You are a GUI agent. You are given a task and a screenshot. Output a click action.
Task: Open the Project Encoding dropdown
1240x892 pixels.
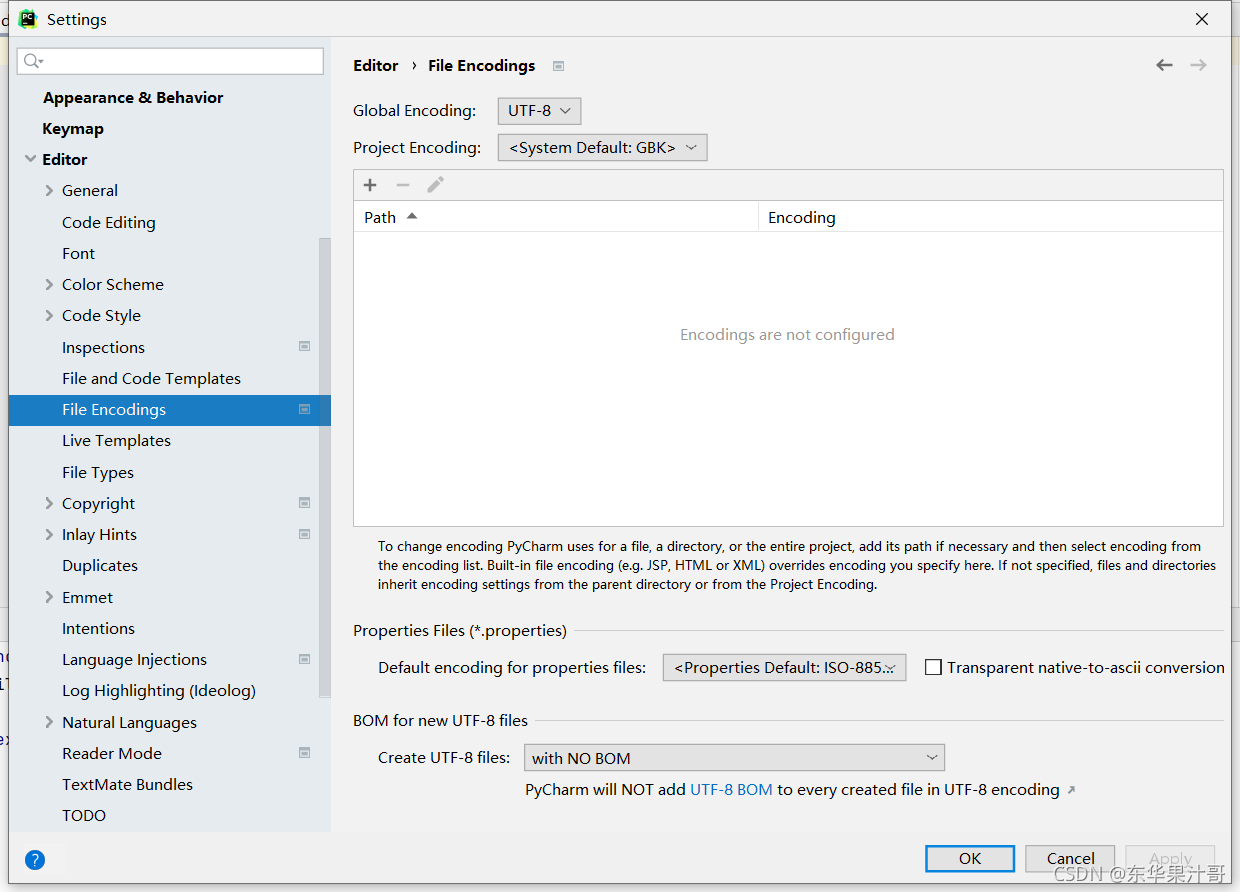[603, 148]
